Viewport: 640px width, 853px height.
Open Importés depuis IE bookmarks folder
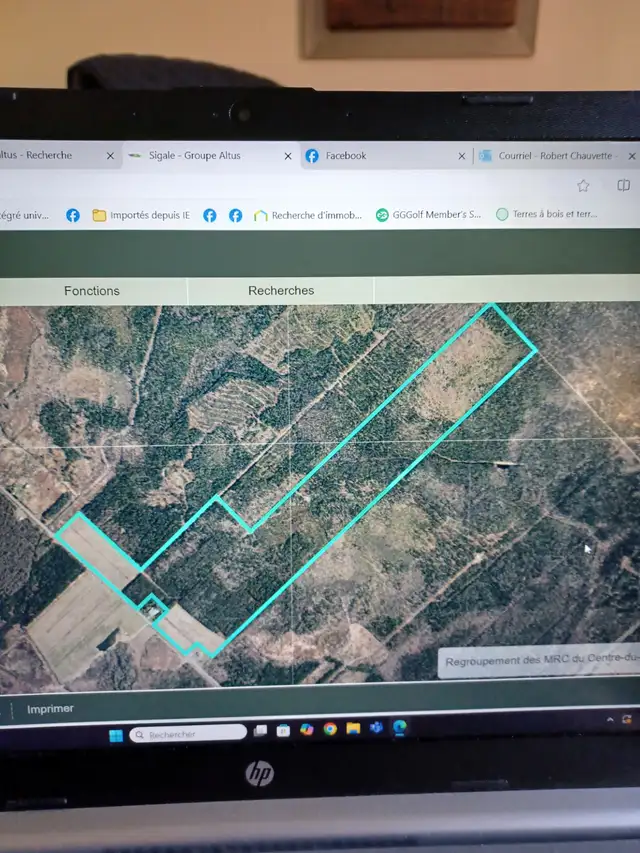(141, 215)
